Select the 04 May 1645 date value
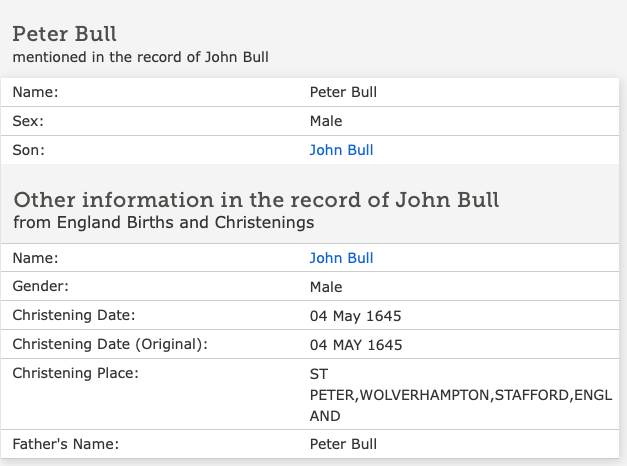 coord(355,316)
